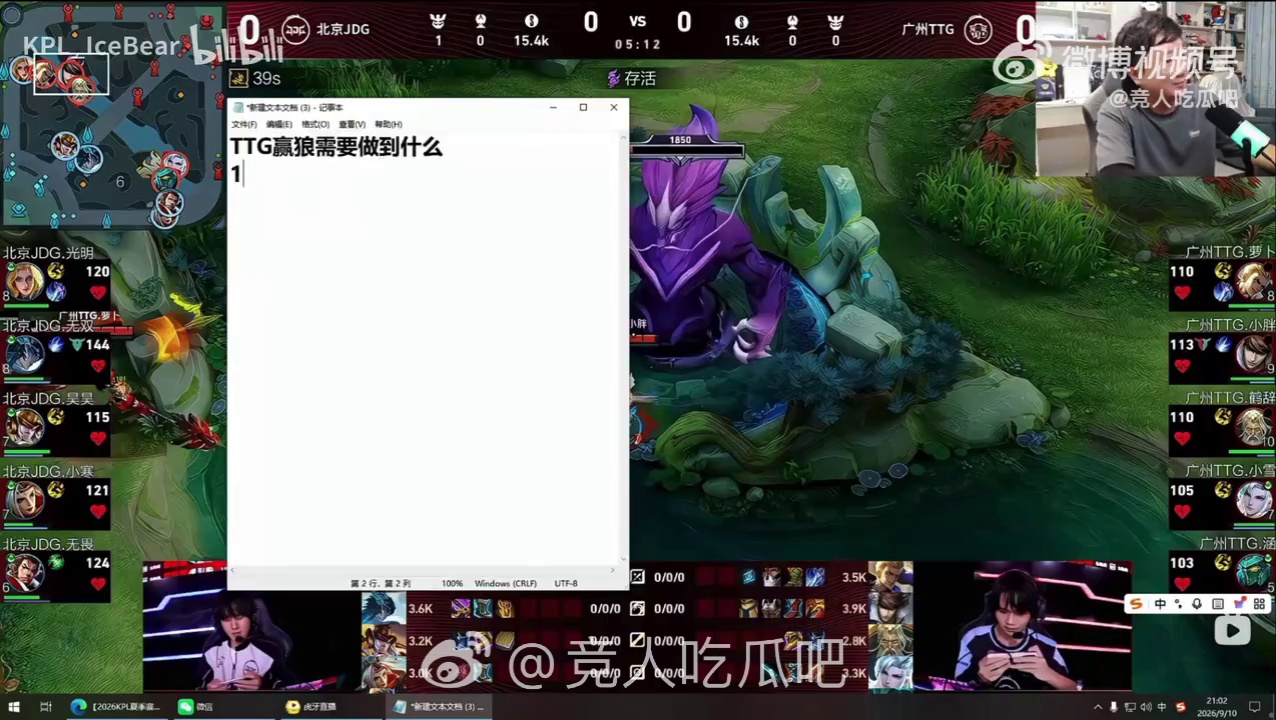1276x720 pixels.
Task: Maximize the Notepad window
Action: tap(583, 107)
